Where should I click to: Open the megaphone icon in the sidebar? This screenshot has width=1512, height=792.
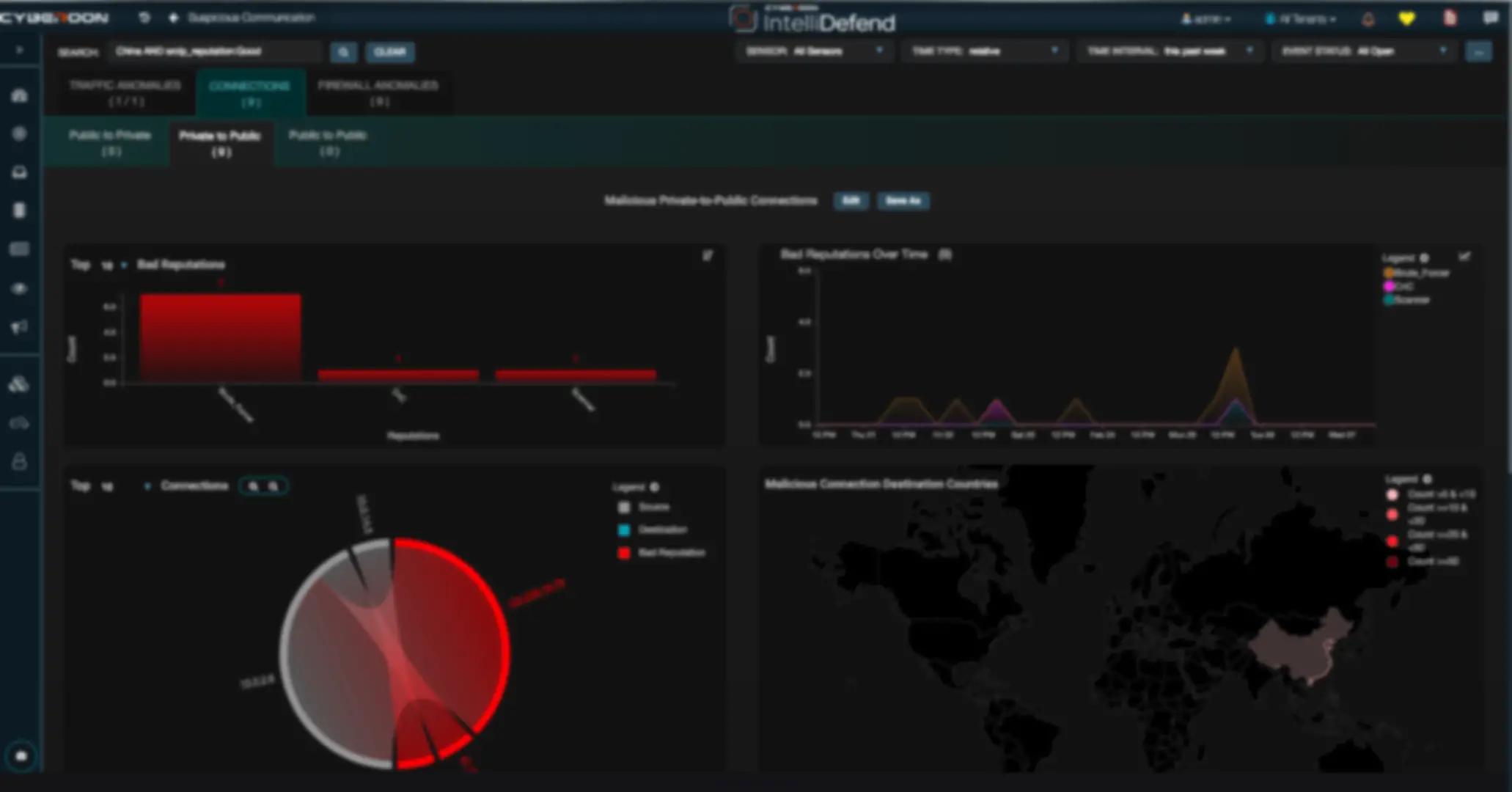coord(20,327)
